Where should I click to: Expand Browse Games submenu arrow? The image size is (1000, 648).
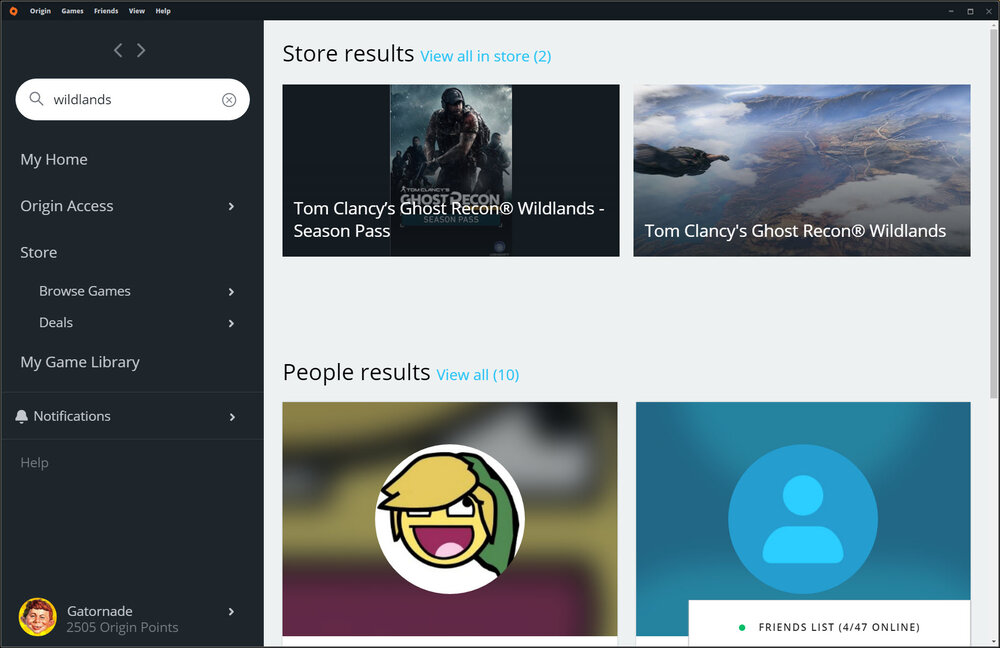click(231, 292)
